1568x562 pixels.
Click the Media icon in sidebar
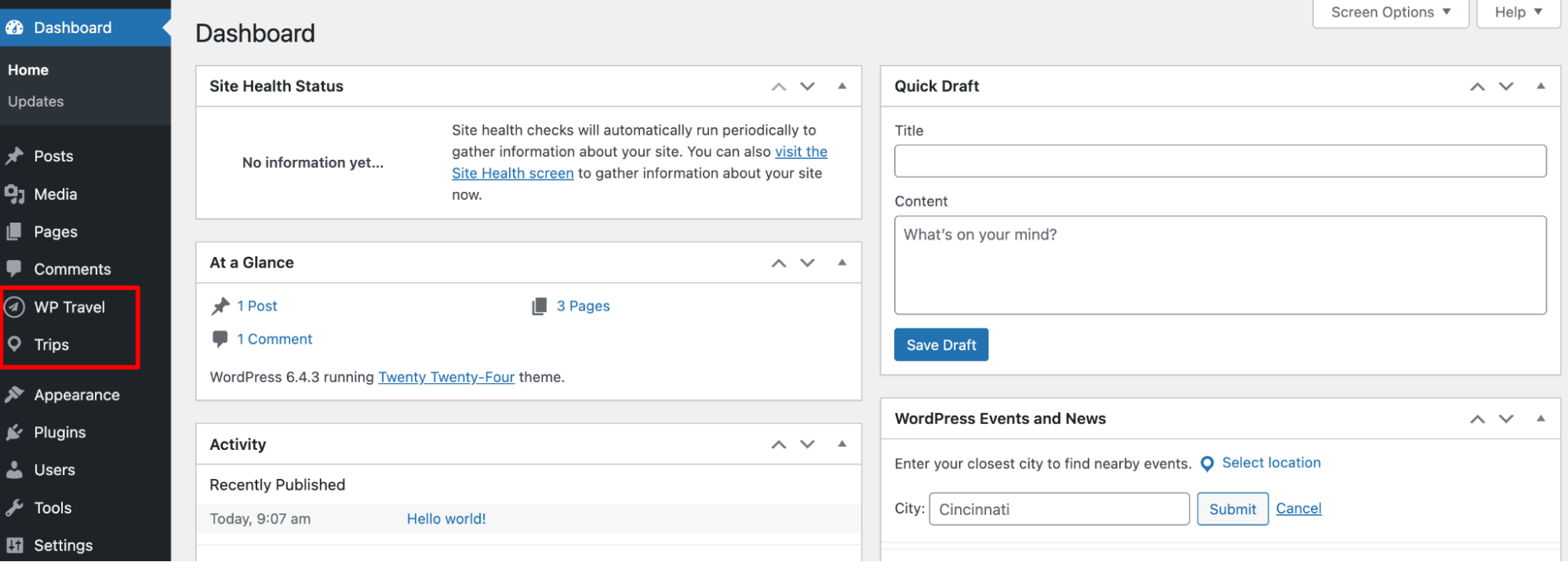point(14,194)
